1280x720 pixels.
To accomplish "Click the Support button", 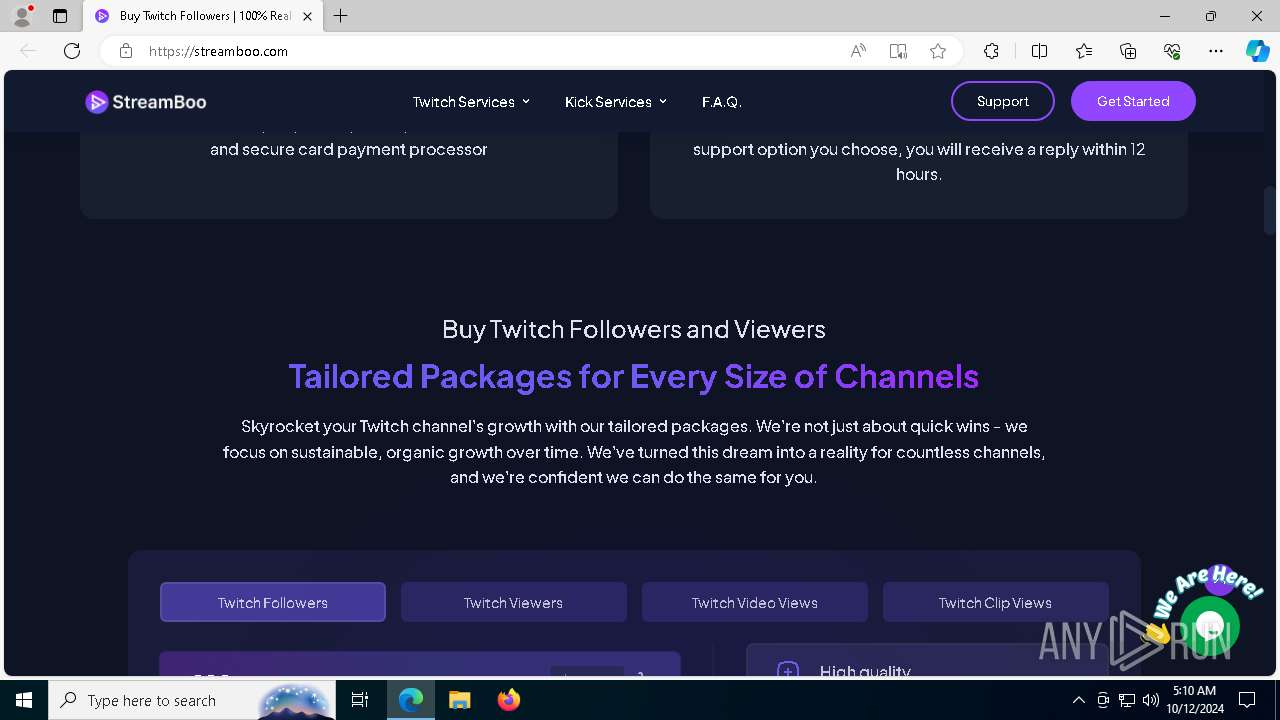I will pos(1003,101).
